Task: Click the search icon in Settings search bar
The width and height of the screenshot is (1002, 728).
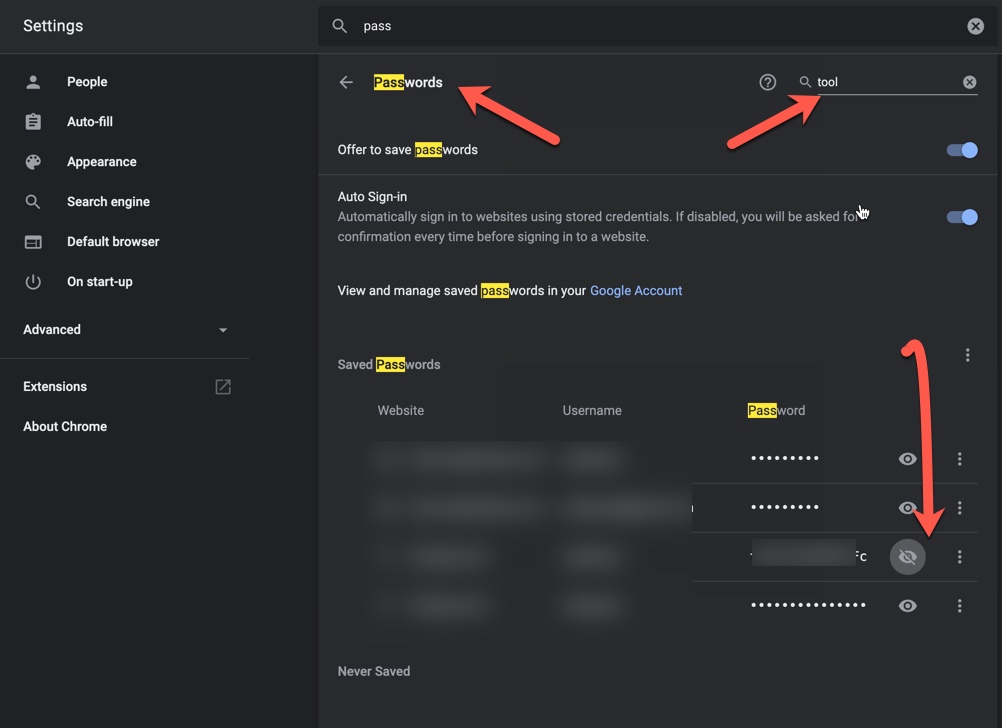Action: point(340,26)
